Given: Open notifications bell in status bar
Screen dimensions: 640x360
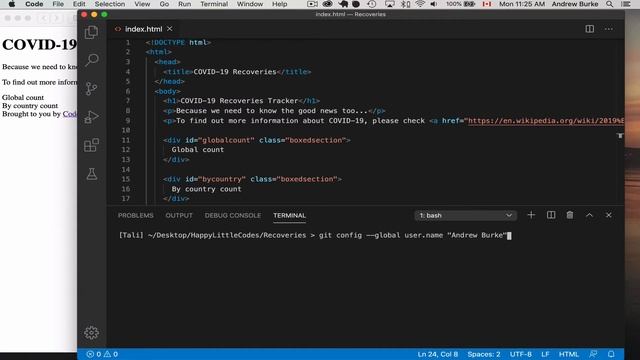Looking at the screenshot, I should 611,354.
